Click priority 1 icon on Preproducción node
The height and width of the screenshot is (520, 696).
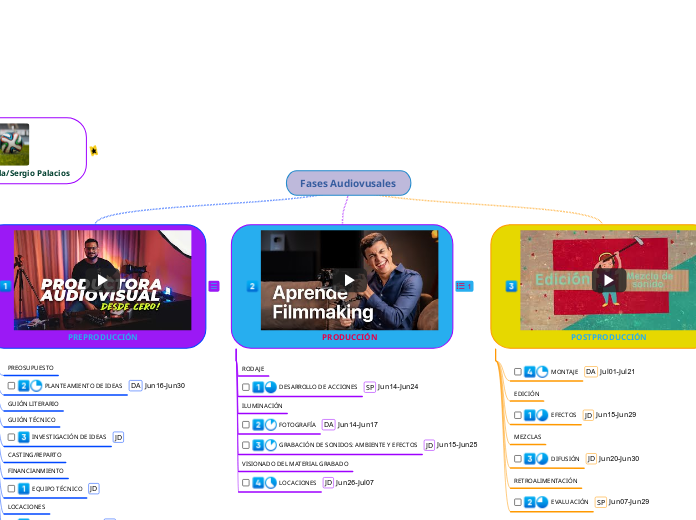click(x=5, y=286)
